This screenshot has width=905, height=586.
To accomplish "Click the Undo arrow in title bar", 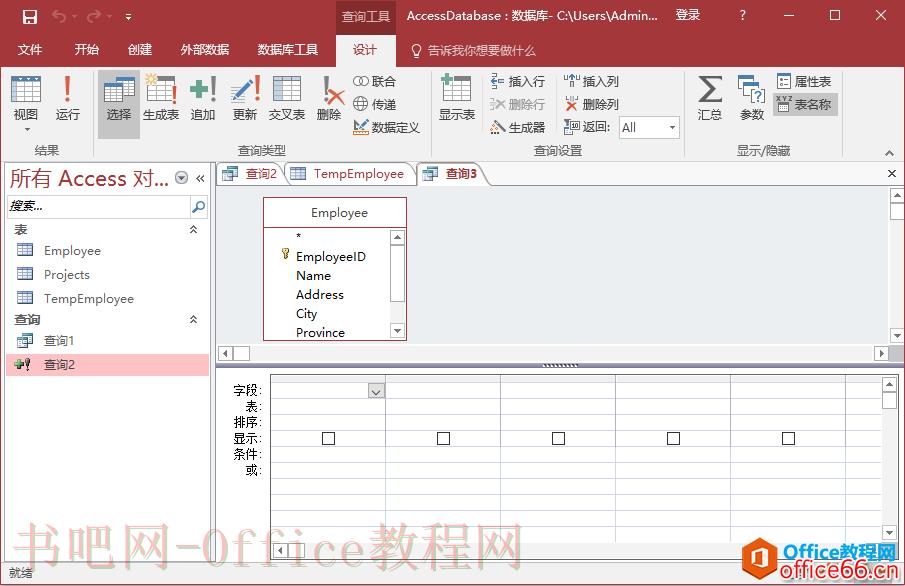I will [59, 16].
